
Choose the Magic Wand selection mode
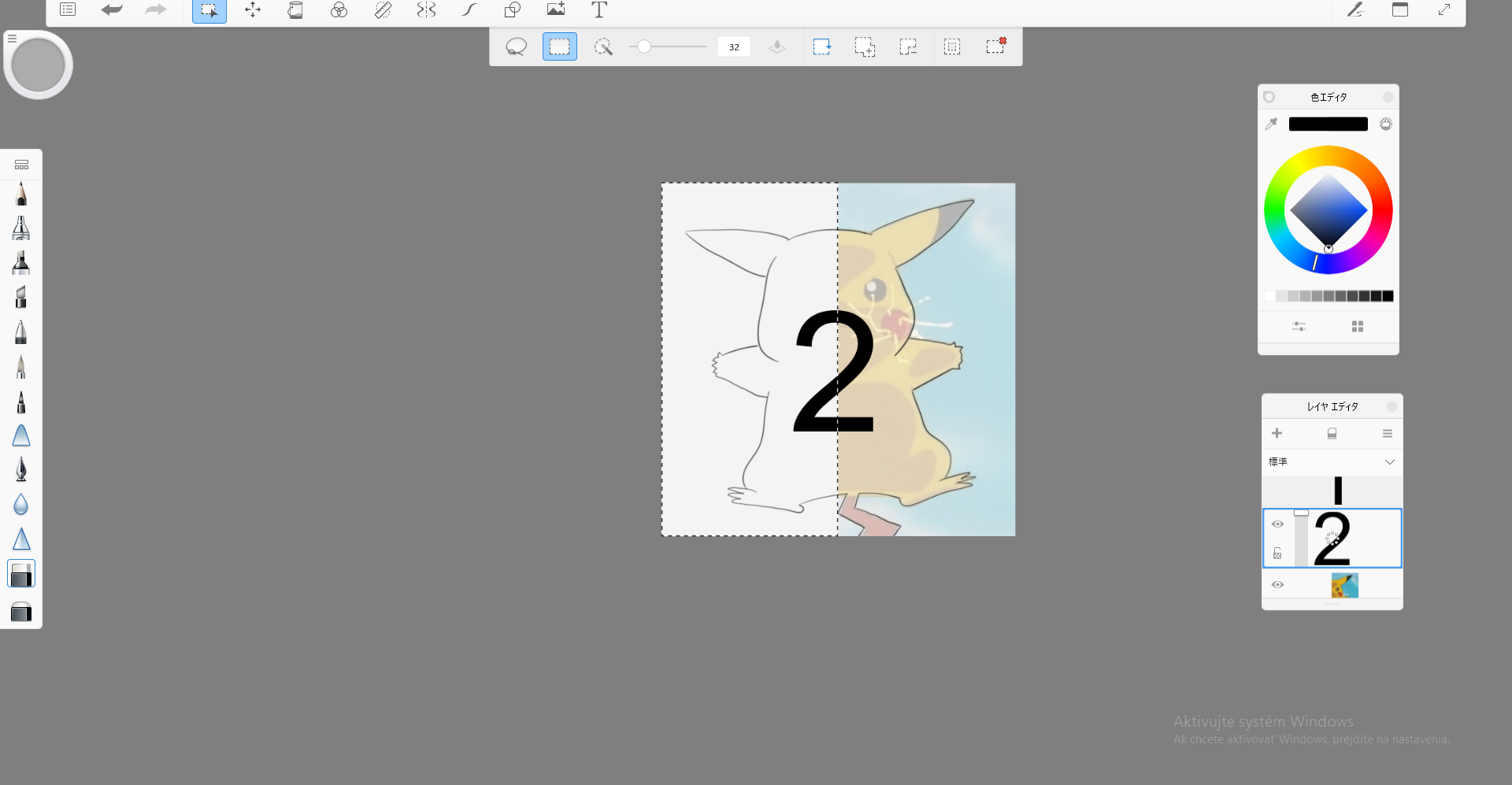point(603,46)
